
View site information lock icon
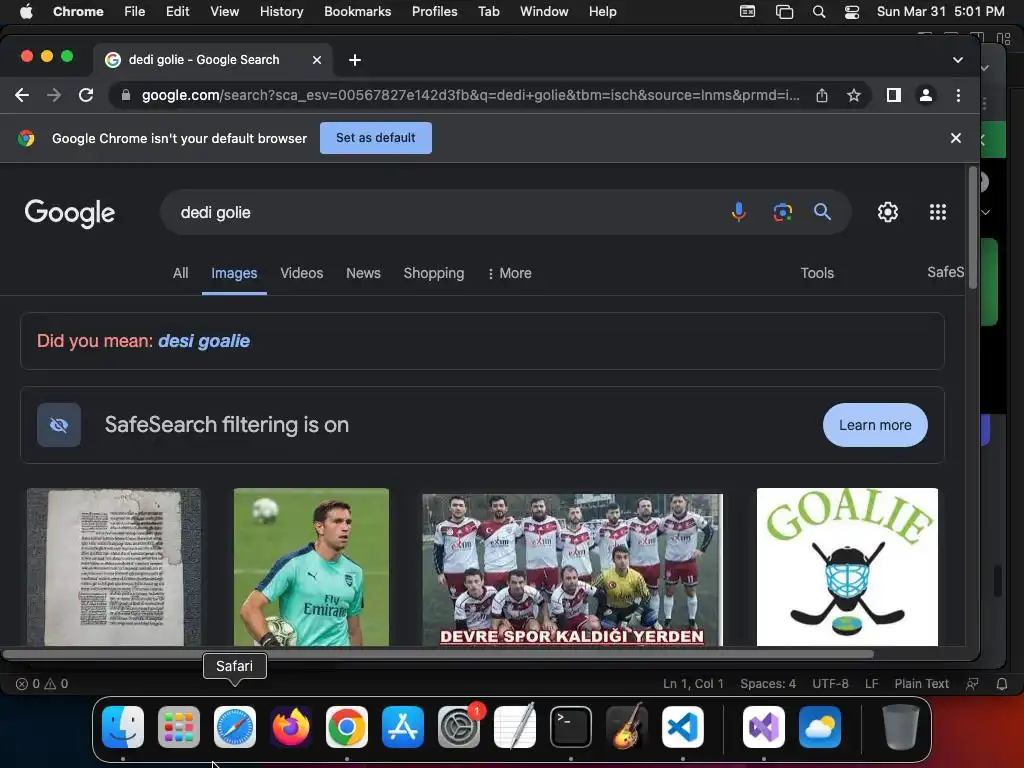pos(125,95)
